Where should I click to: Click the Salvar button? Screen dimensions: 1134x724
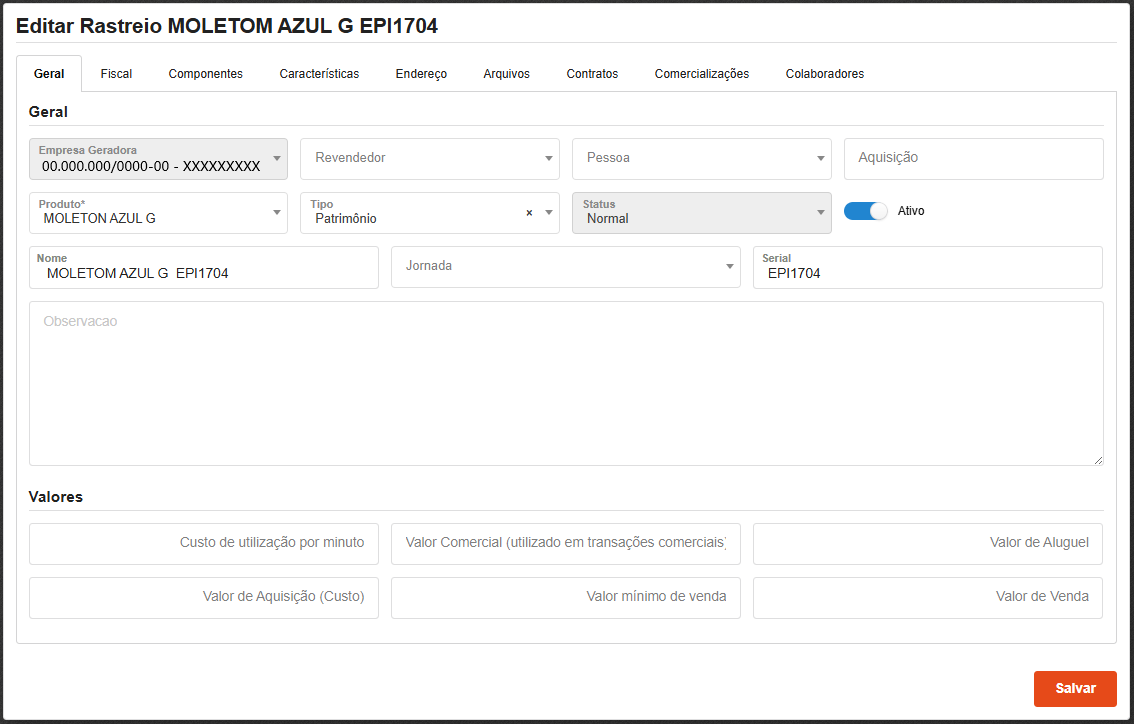[1075, 688]
